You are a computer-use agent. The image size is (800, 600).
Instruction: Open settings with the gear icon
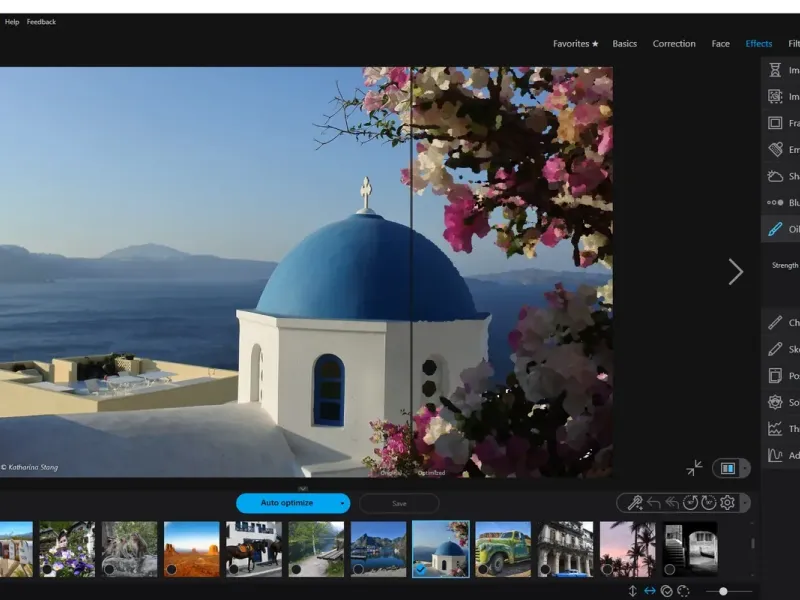(727, 502)
